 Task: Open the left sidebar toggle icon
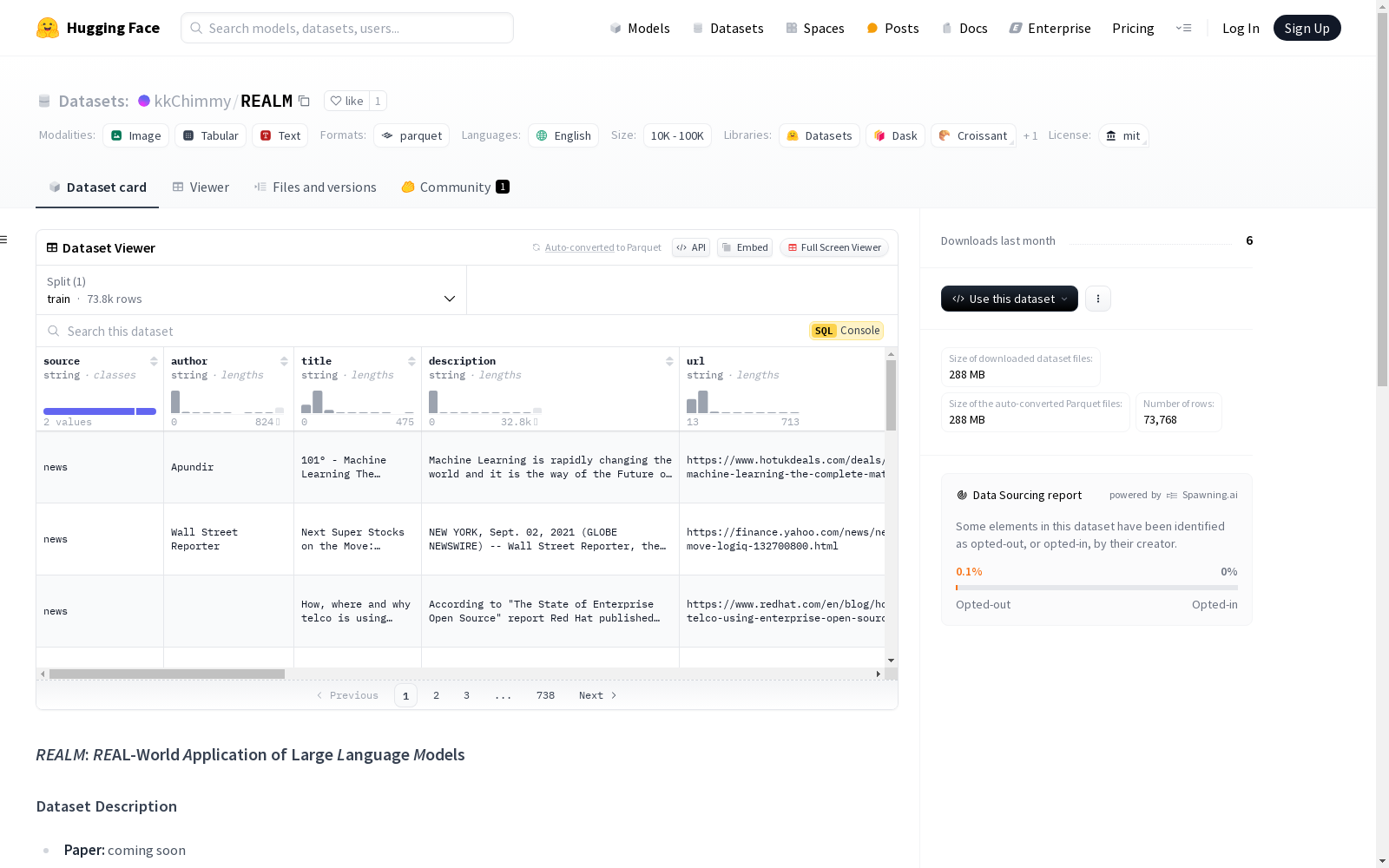(4, 240)
